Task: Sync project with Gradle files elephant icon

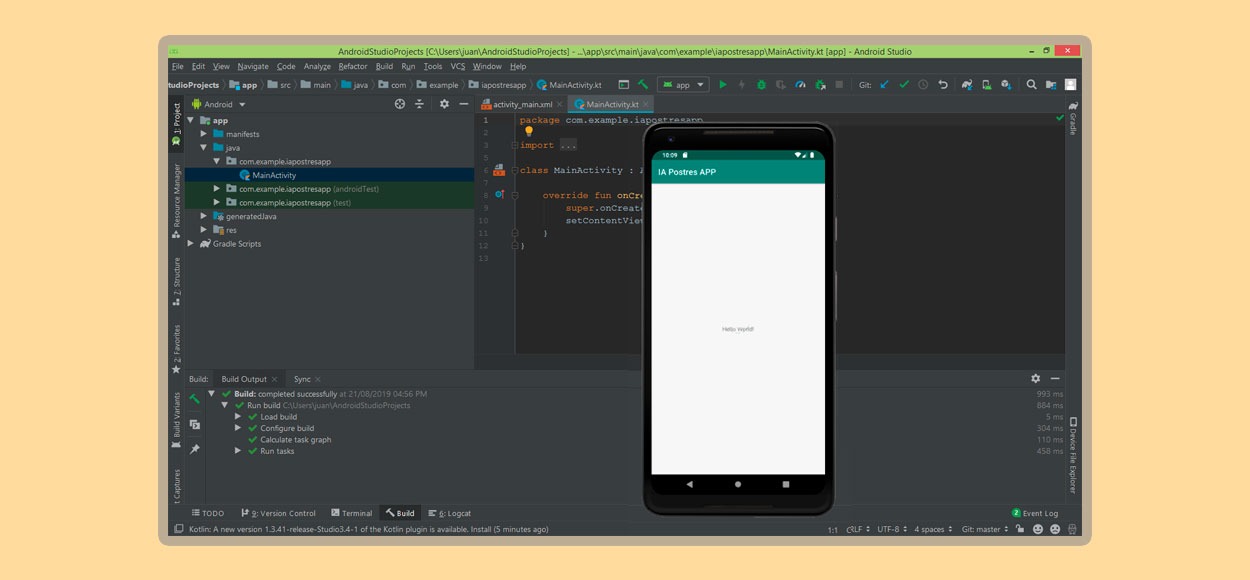Action: [x=967, y=85]
